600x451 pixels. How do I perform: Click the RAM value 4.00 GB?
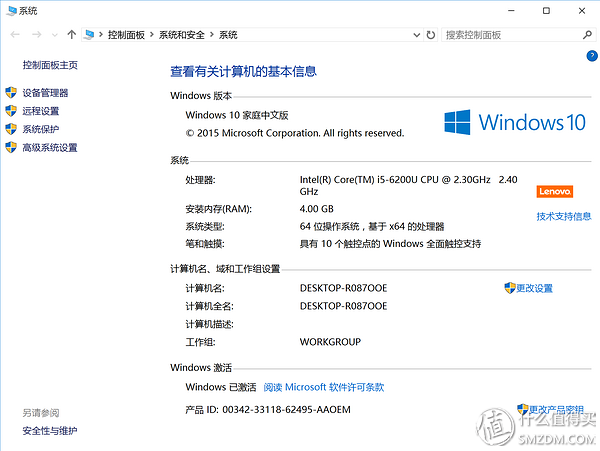coord(316,209)
